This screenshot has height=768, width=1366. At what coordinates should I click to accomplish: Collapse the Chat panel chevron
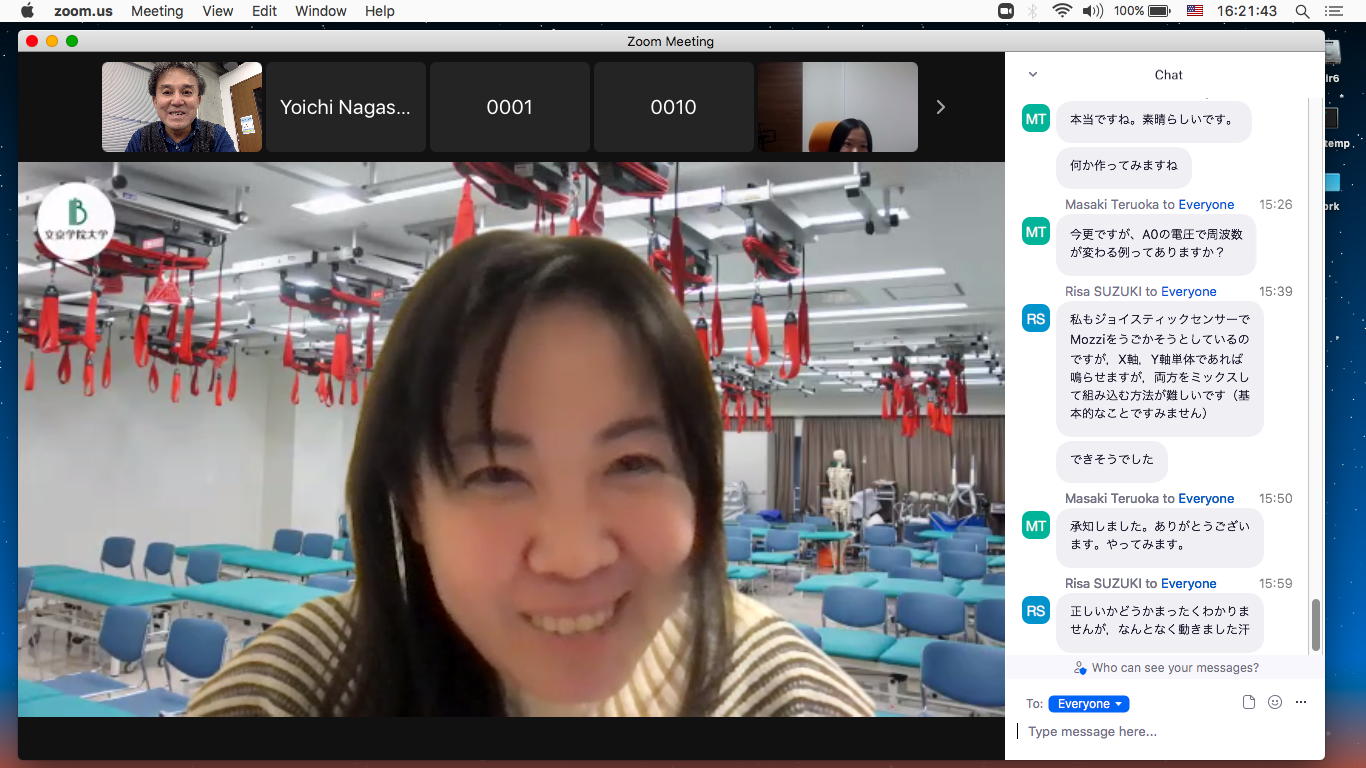(x=1033, y=75)
